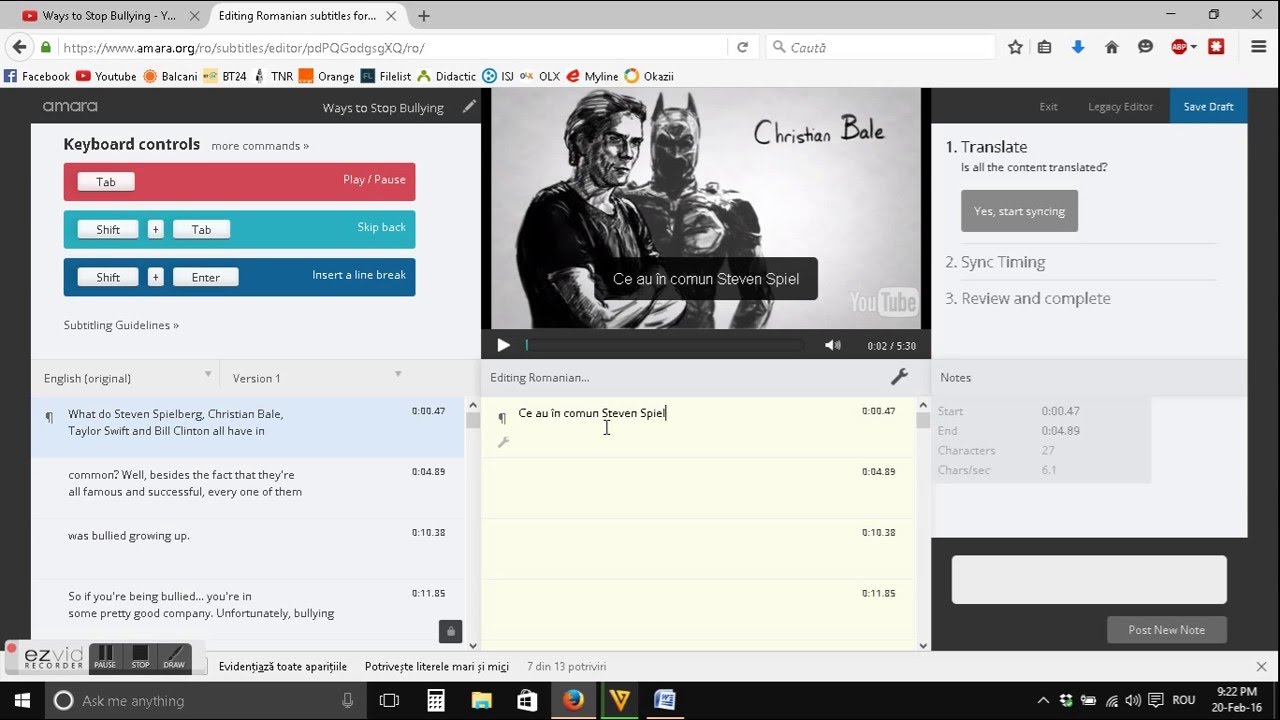Click the Cortana Ask me anything box
This screenshot has width=1280, height=720.
coord(205,701)
